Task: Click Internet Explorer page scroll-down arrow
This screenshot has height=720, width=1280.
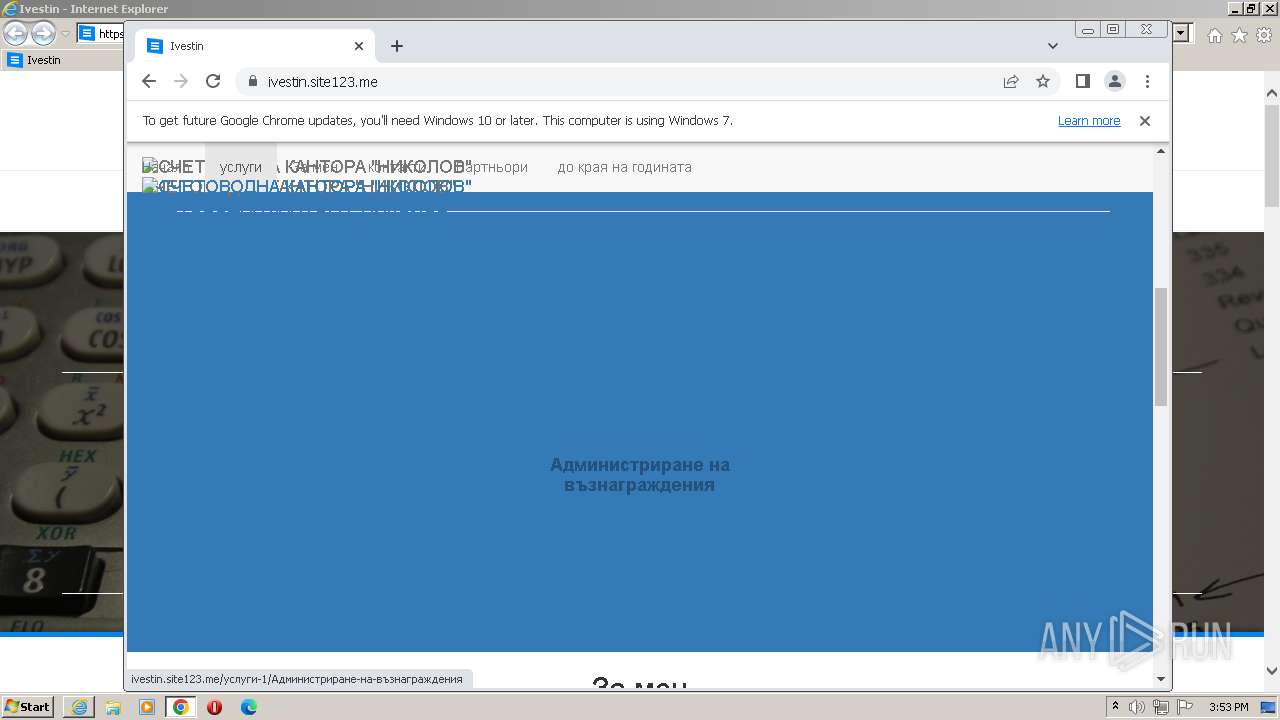Action: (x=1272, y=671)
